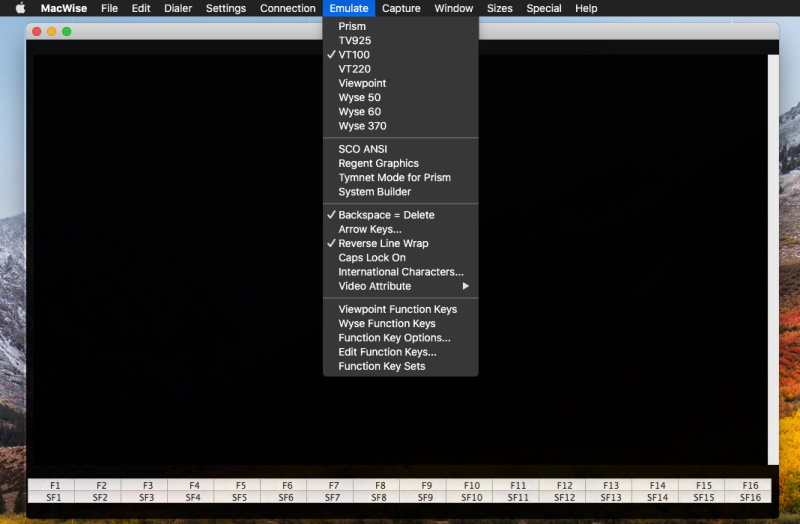Viewport: 800px width, 524px height.
Task: Click the red close window button
Action: tap(37, 32)
